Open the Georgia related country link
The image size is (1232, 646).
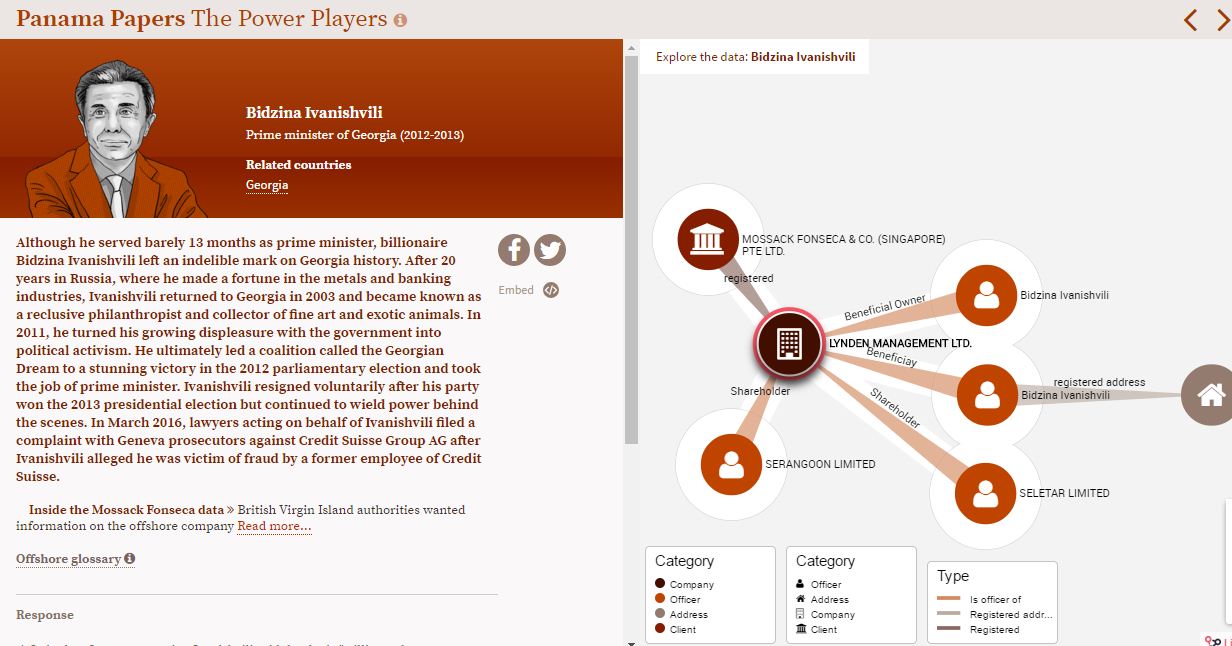[267, 185]
